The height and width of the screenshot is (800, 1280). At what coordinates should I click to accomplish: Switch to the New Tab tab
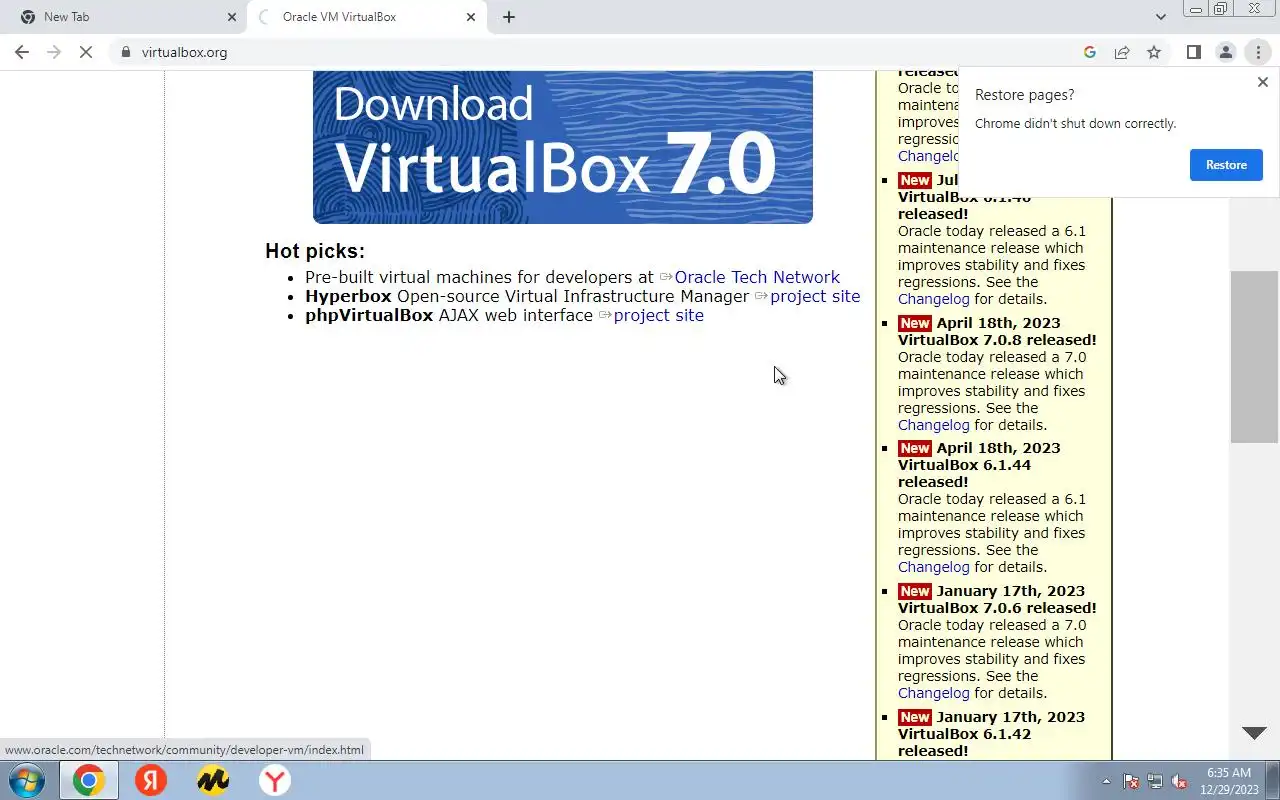[x=123, y=17]
